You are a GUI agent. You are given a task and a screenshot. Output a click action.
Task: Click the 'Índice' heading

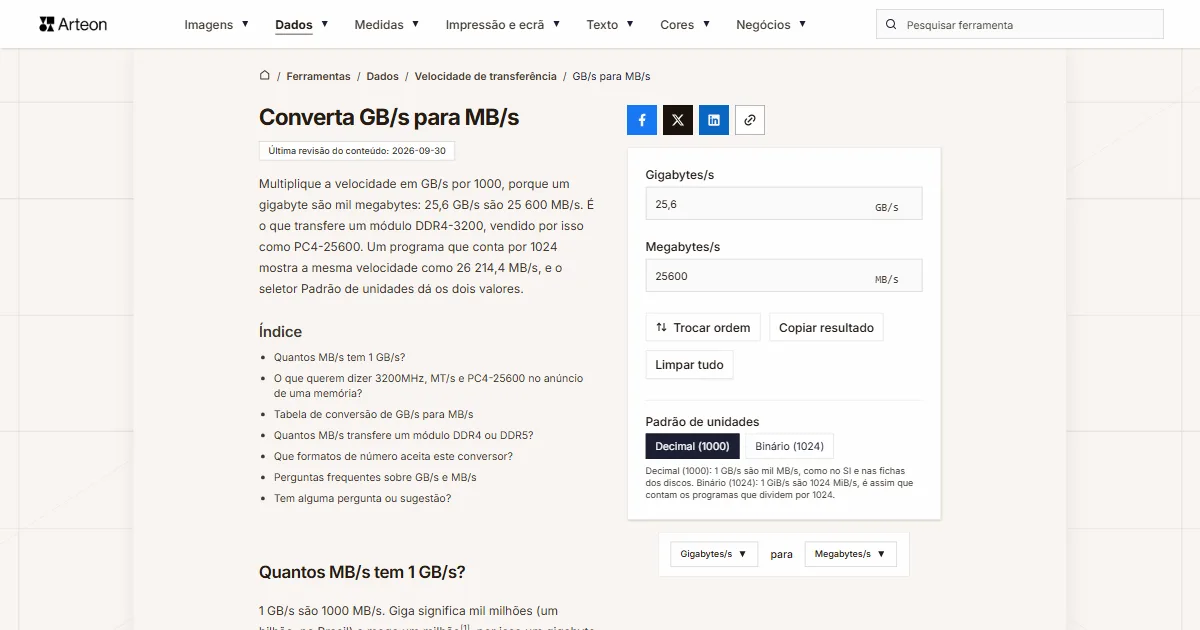point(280,331)
